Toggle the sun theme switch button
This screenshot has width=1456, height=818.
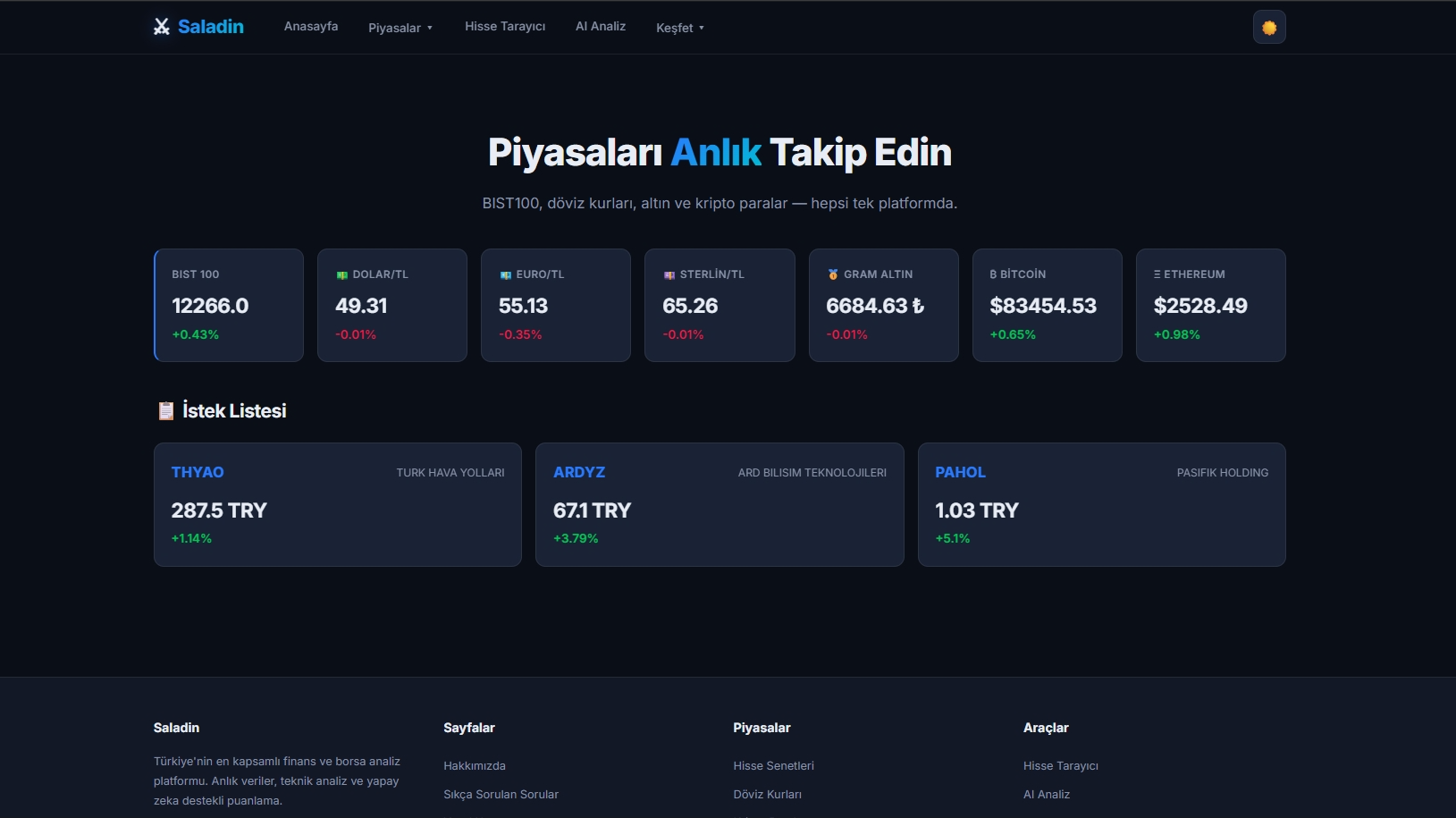pyautogui.click(x=1269, y=27)
